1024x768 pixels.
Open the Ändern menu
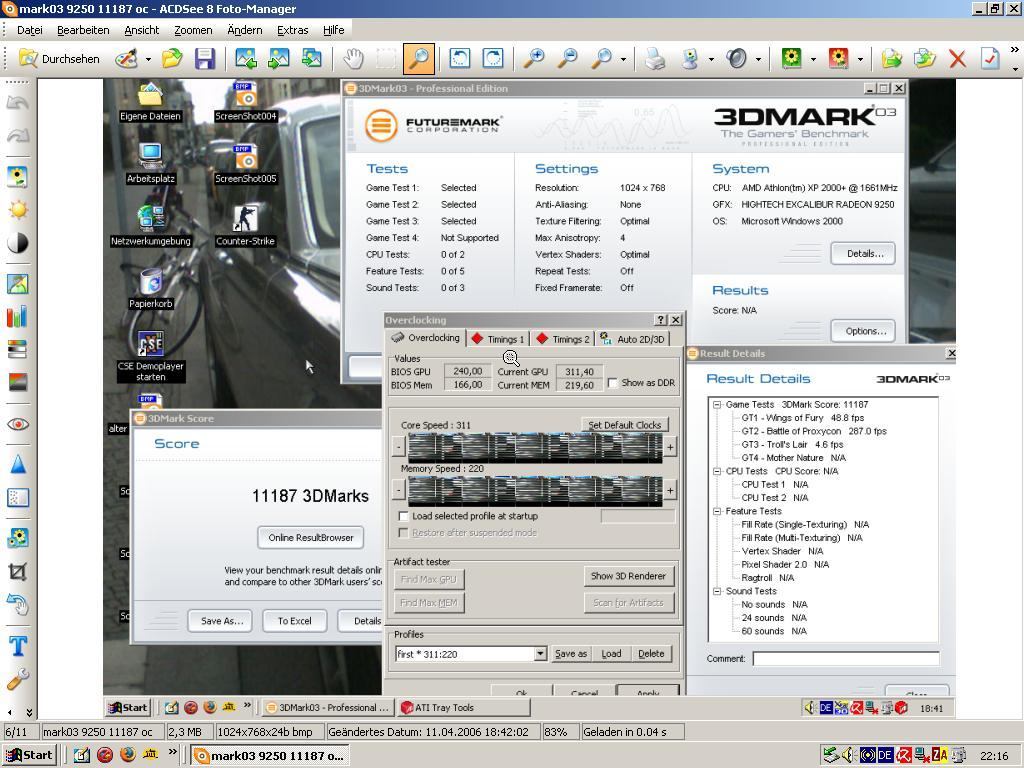(244, 30)
